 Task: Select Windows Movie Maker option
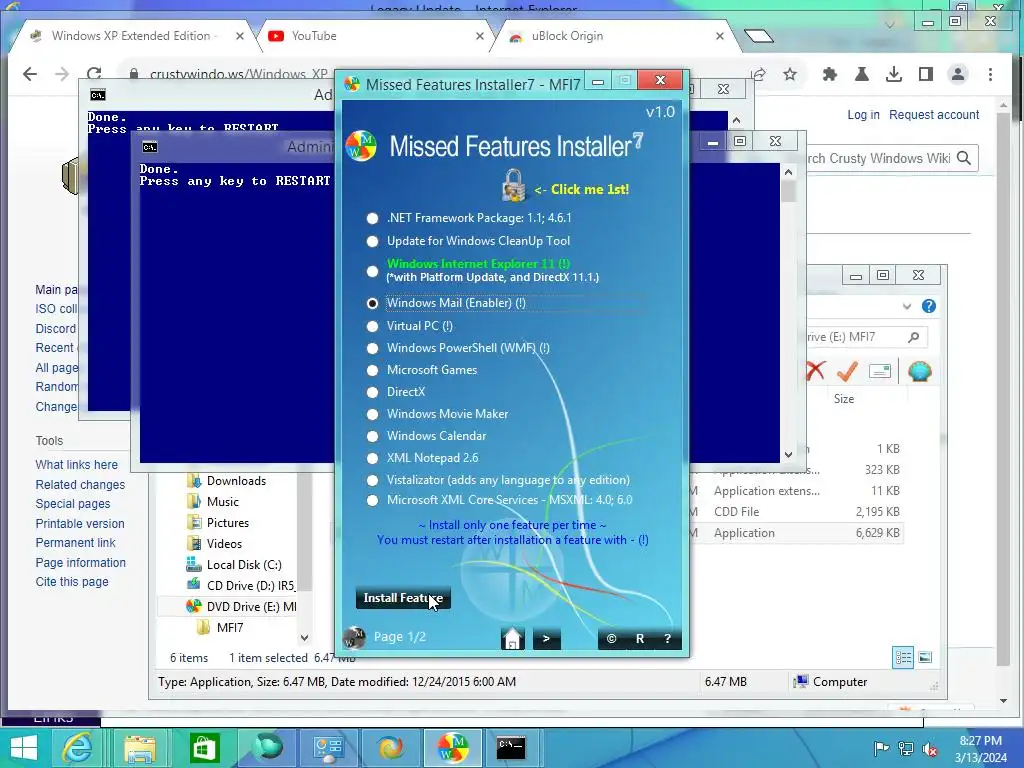[x=372, y=414]
